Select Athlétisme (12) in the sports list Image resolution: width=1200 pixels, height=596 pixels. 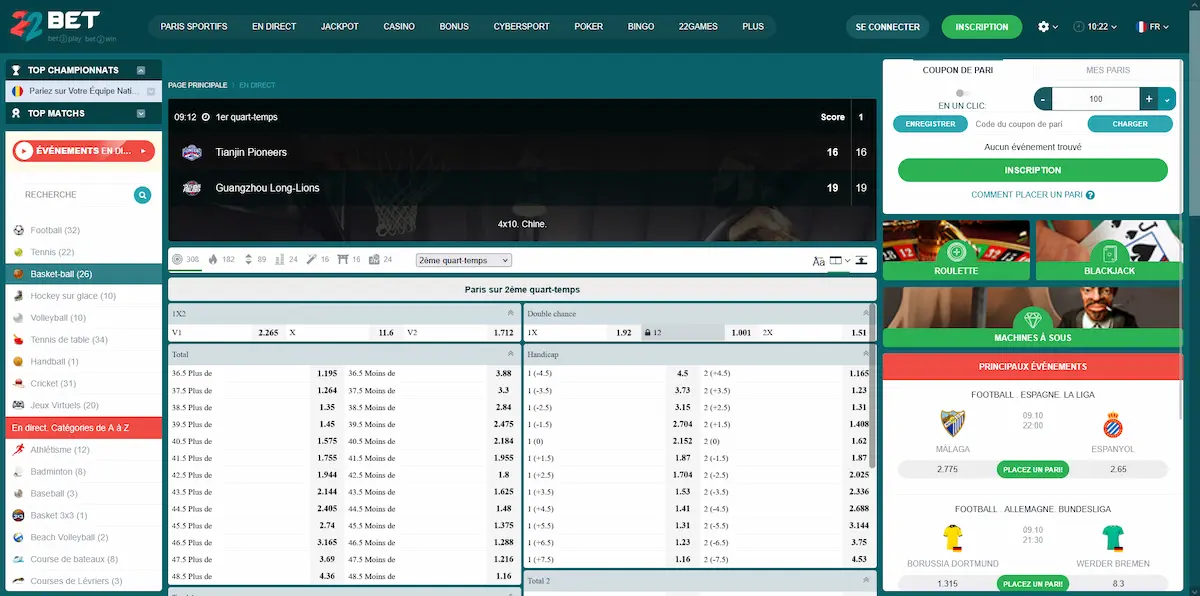coord(83,450)
